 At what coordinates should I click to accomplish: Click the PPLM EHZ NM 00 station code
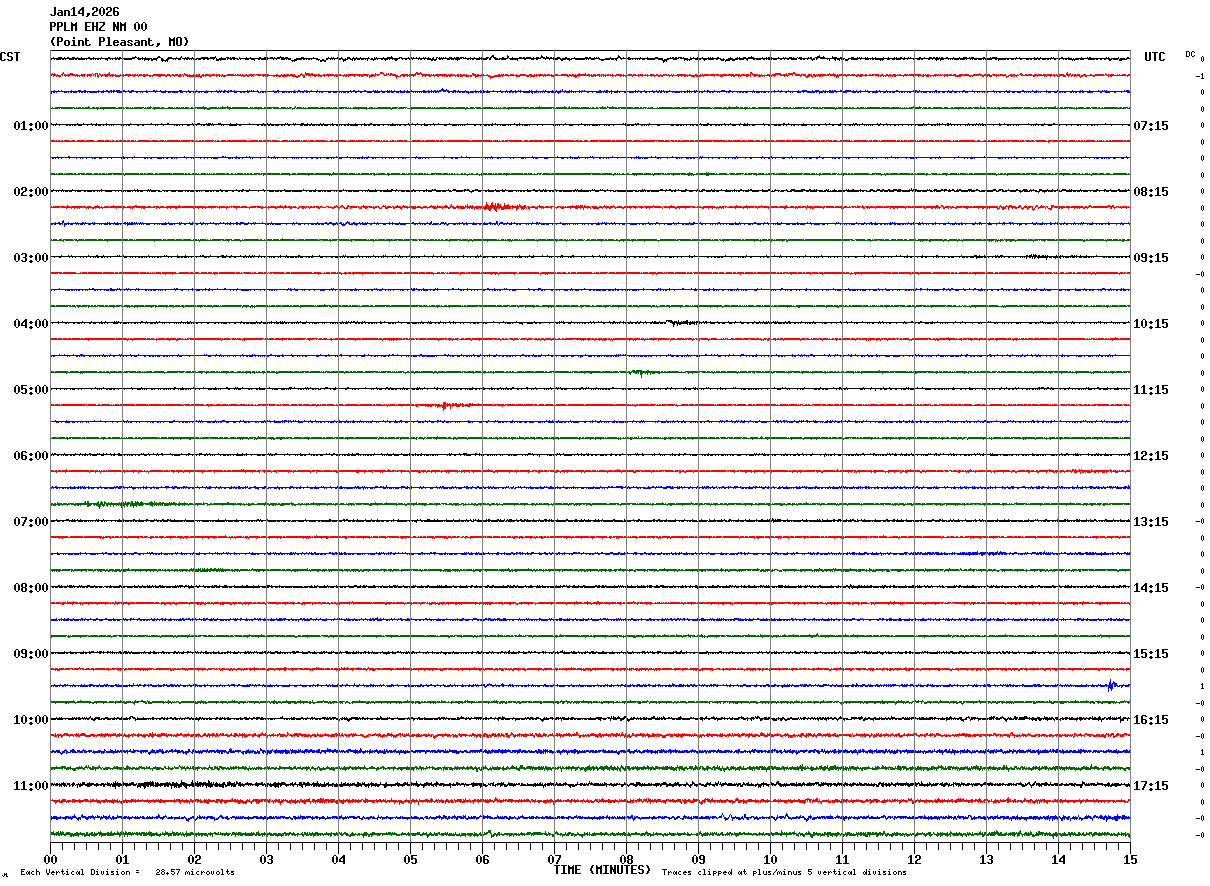pos(98,27)
